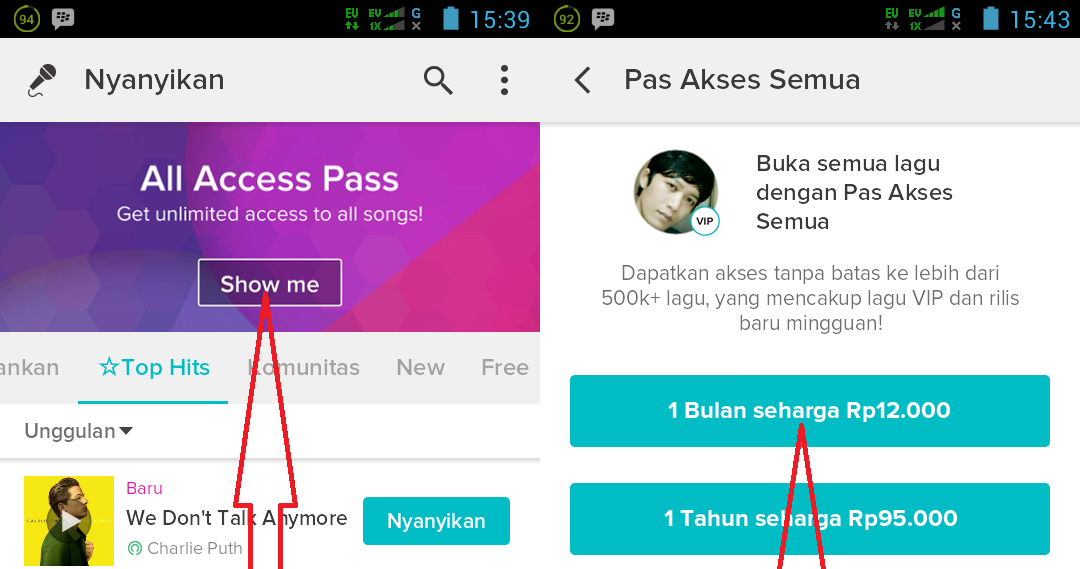Tap the microphone icon beside Nyanyikan
Viewport: 1084px width, 569px height.
coord(42,80)
